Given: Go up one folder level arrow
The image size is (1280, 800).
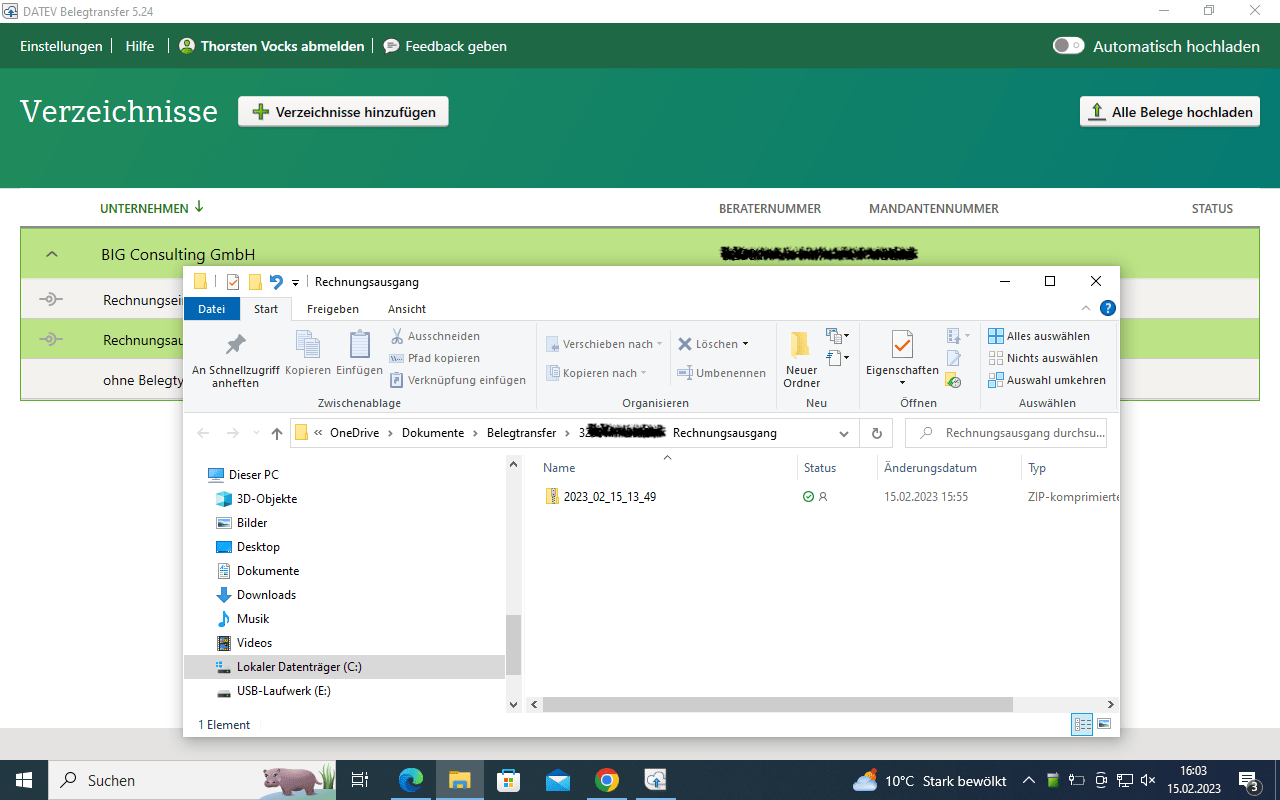Looking at the screenshot, I should [x=277, y=433].
